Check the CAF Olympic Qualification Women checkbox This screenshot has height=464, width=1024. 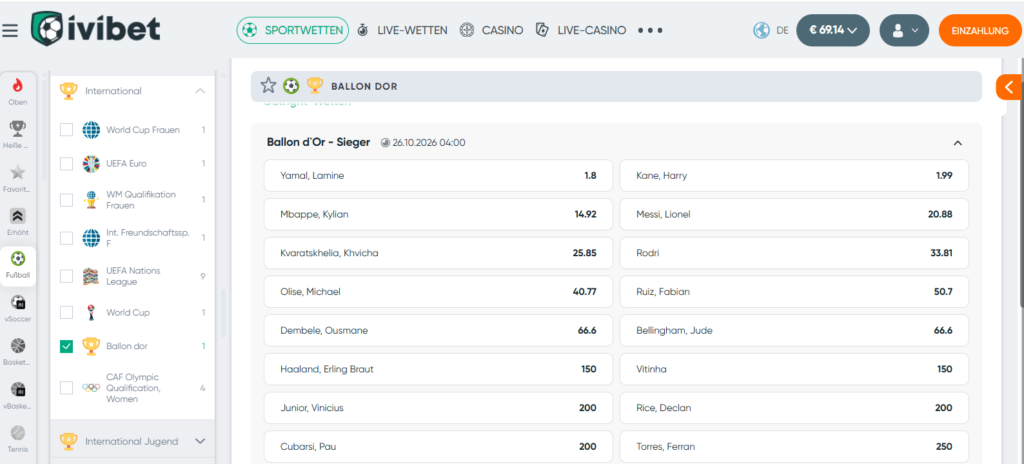[67, 388]
